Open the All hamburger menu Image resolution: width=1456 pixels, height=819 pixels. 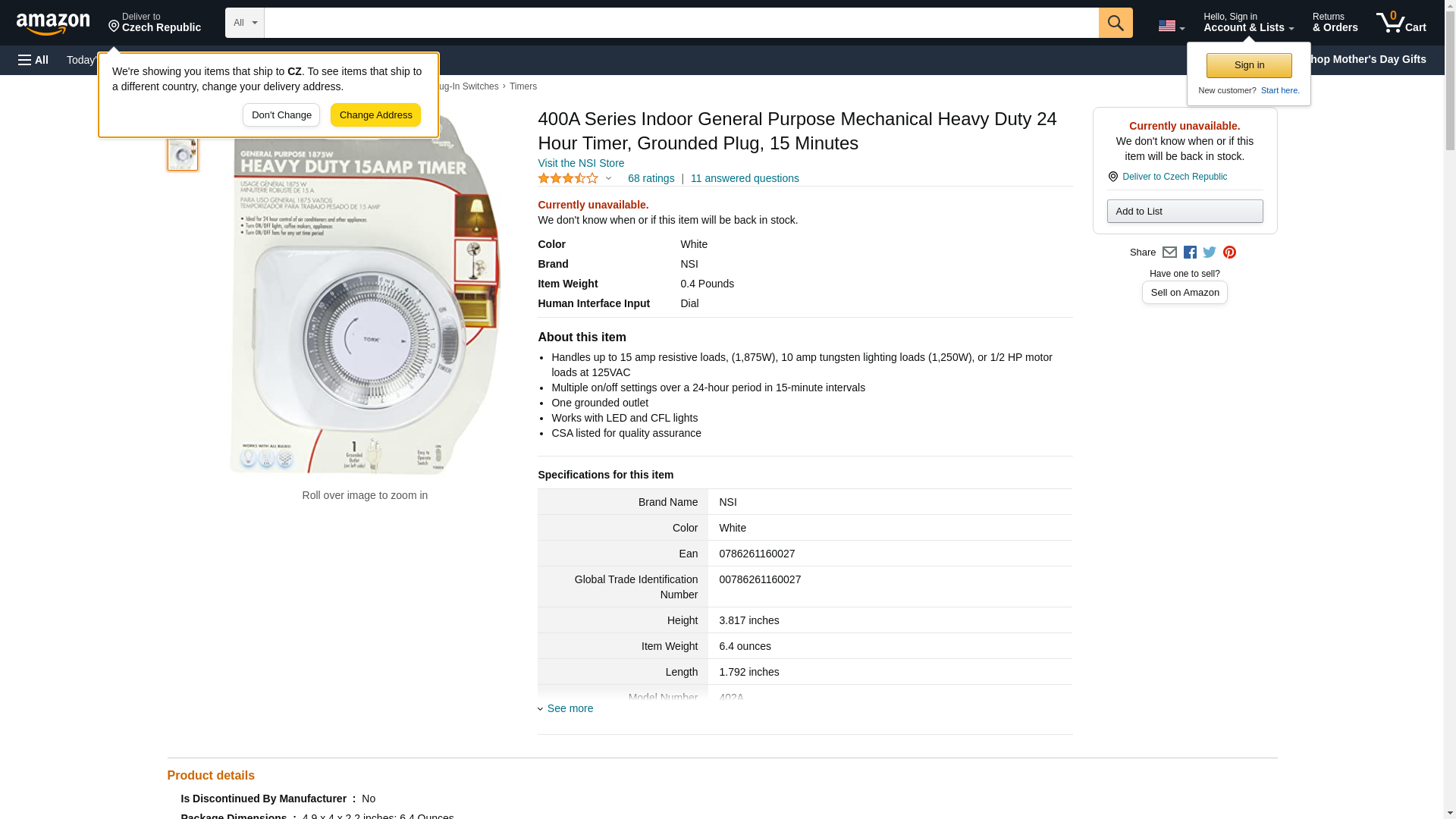pos(33,60)
